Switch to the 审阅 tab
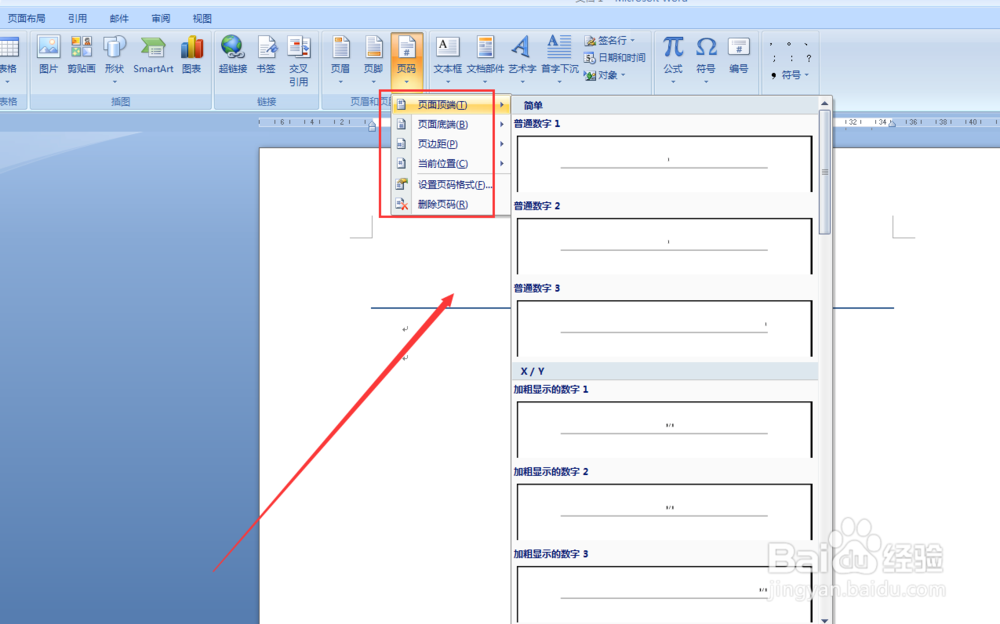Screen dimensions: 1000x624 click(161, 19)
